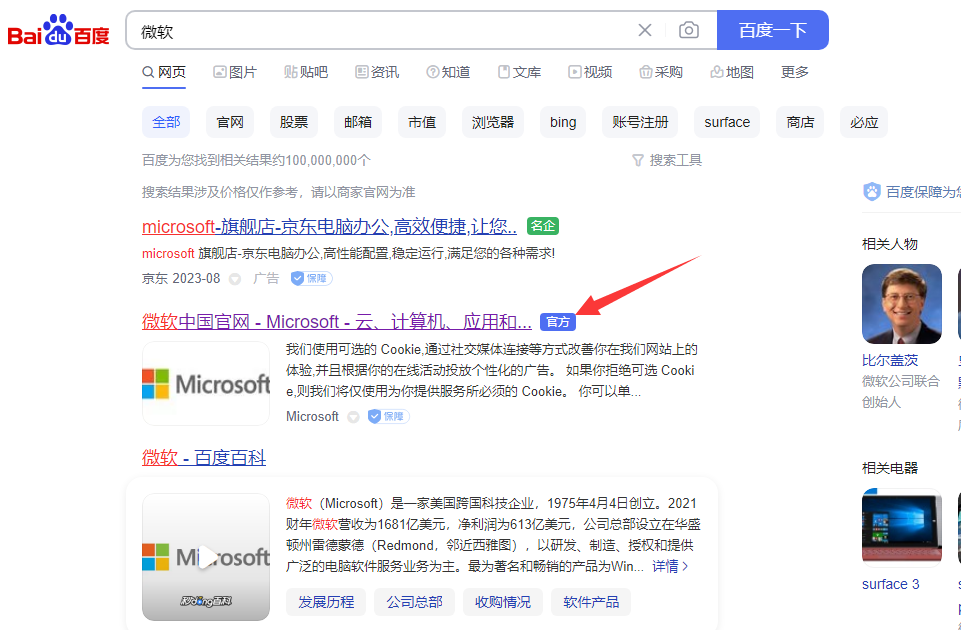Click the surface 3 product image

(x=902, y=528)
